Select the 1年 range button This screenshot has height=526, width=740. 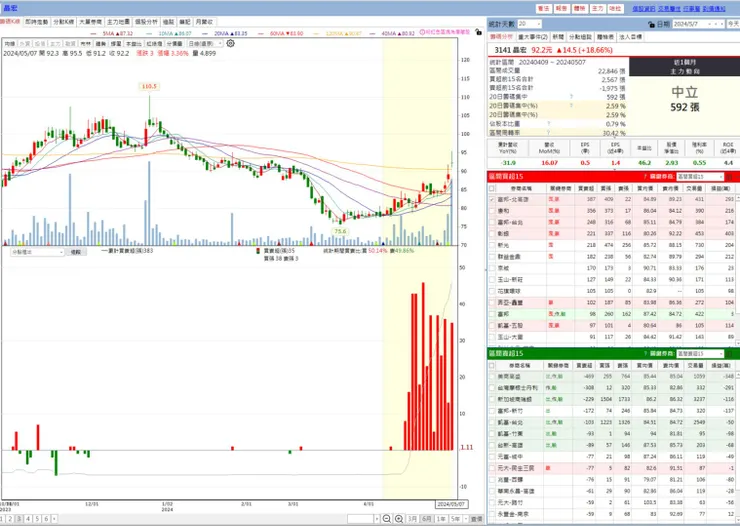coord(441,519)
